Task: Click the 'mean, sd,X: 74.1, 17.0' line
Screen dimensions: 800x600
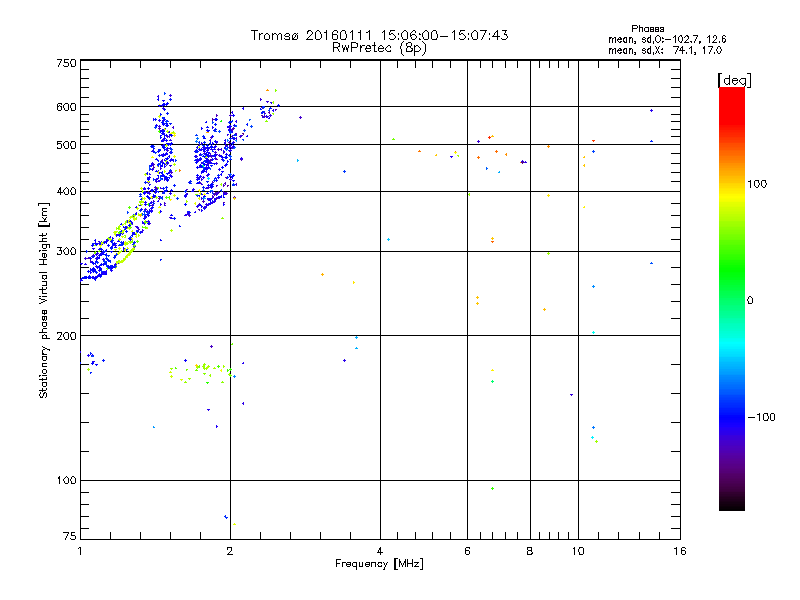Action: 665,51
